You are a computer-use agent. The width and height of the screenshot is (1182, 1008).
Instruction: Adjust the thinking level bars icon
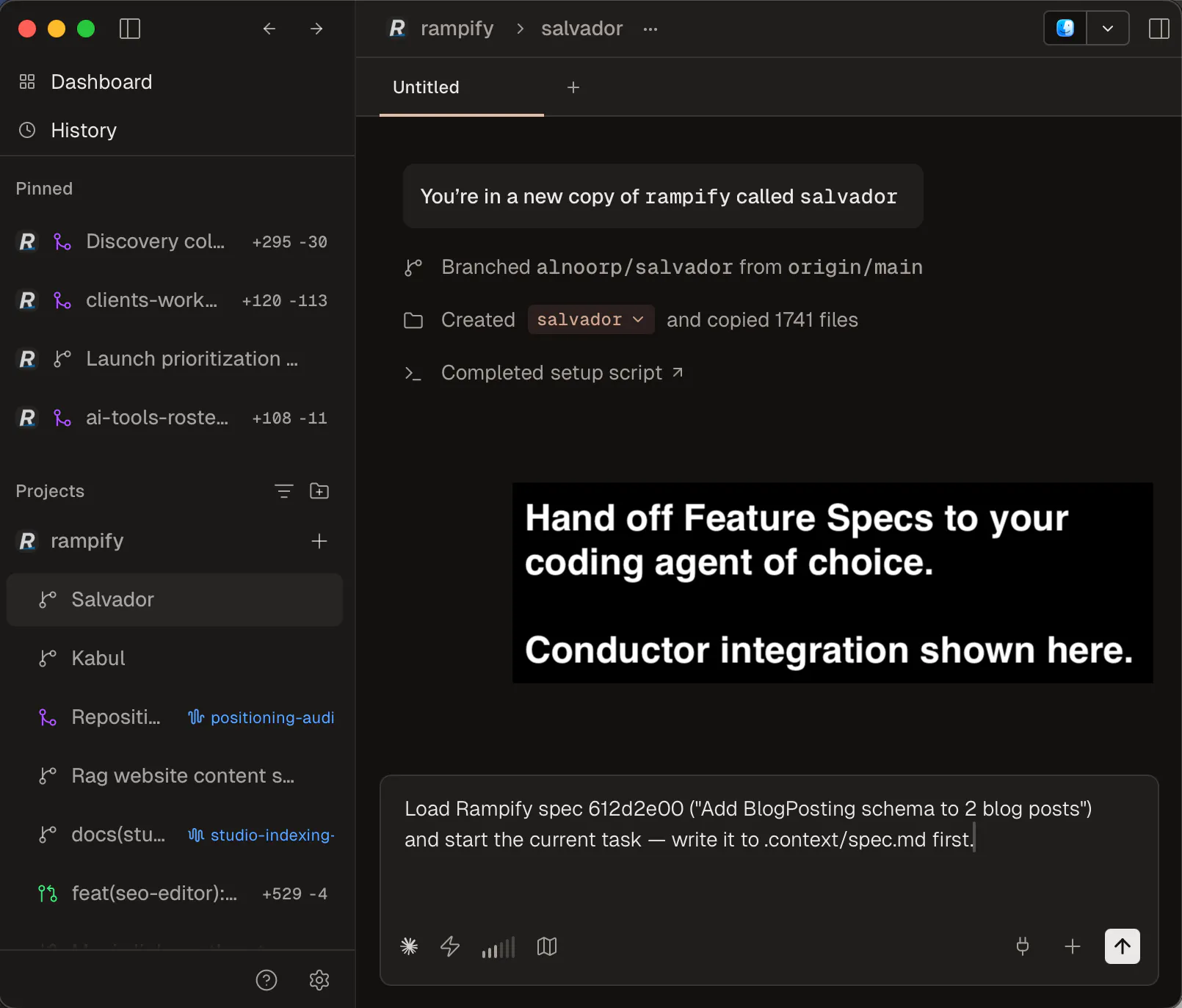click(498, 946)
